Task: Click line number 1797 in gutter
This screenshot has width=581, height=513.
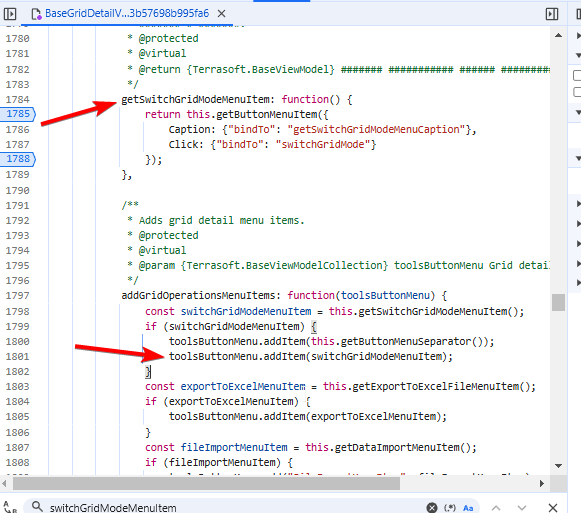Action: 17,296
